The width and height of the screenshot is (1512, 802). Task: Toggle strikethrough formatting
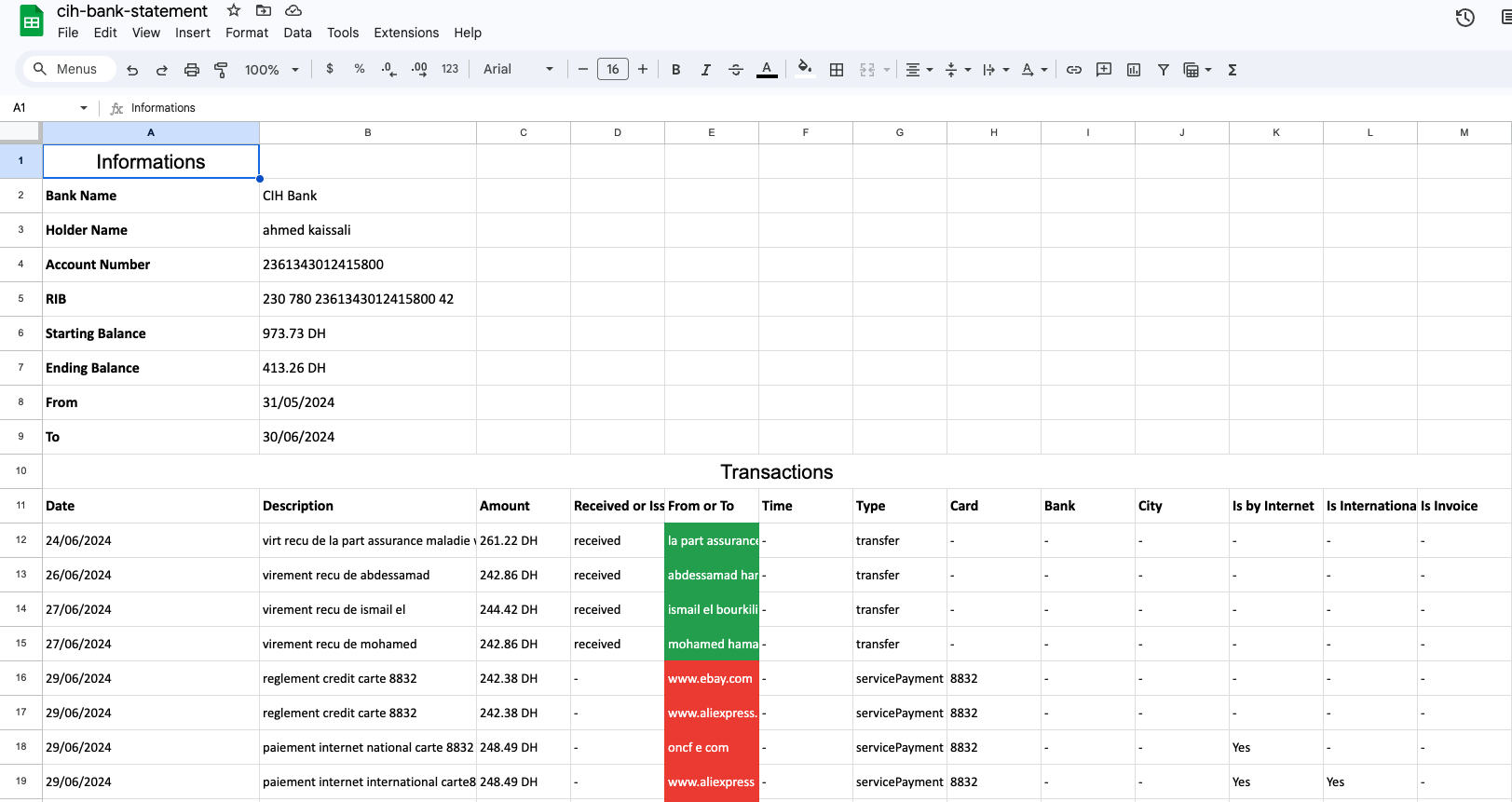coord(736,70)
